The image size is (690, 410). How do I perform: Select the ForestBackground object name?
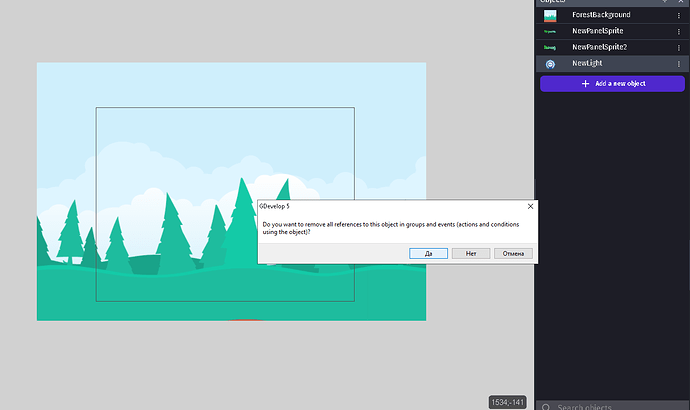point(601,16)
